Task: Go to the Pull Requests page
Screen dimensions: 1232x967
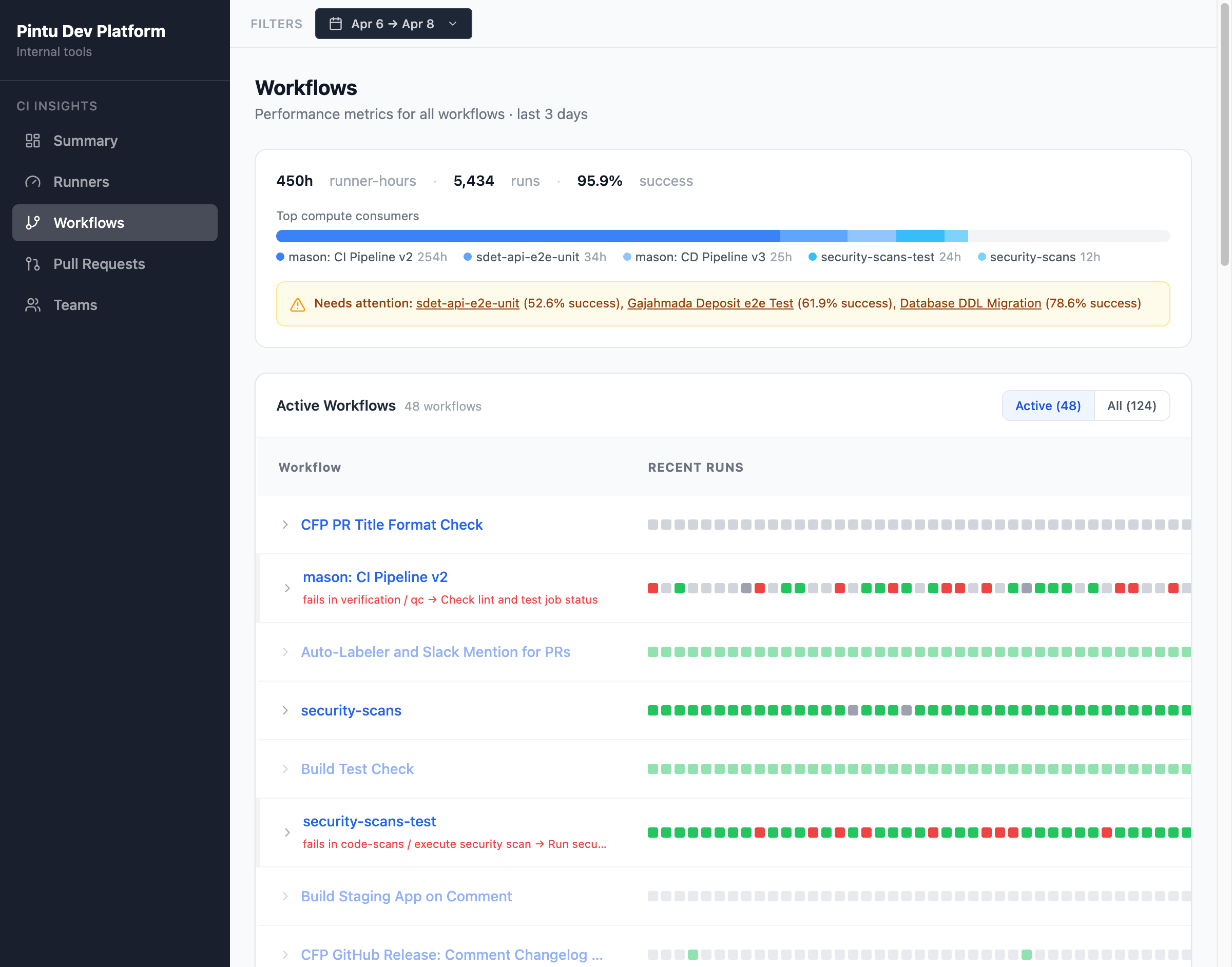Action: 99,264
